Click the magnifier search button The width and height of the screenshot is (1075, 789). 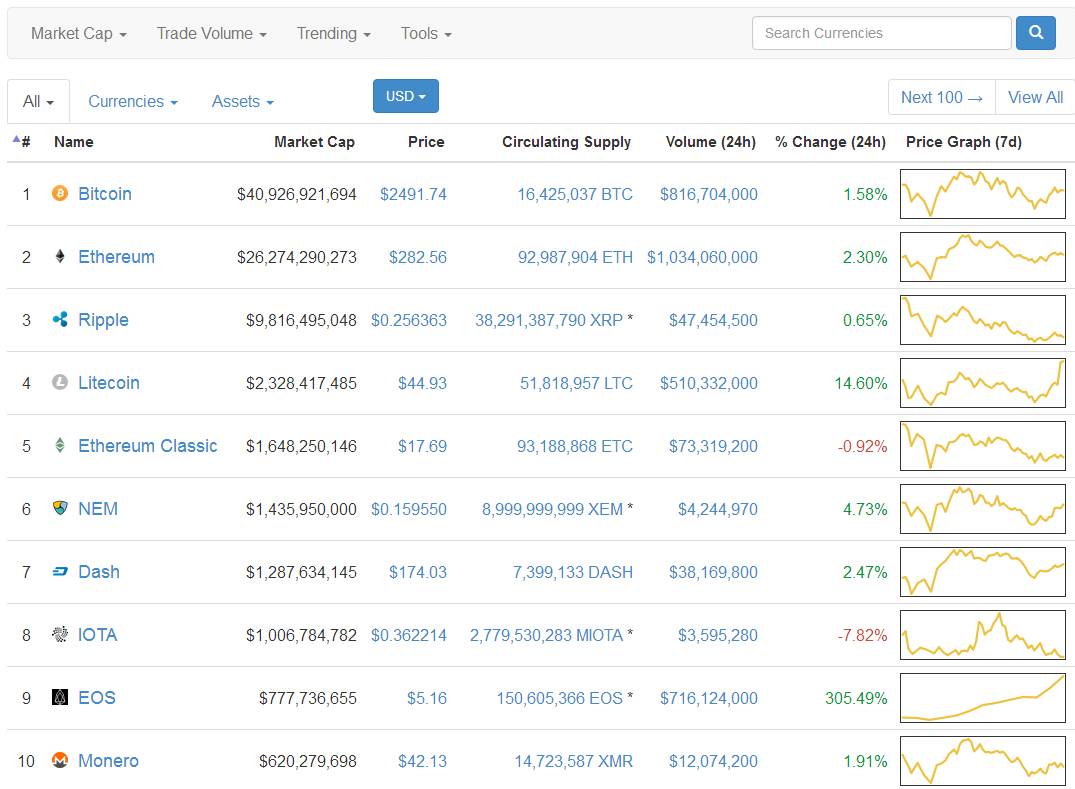pos(1035,33)
